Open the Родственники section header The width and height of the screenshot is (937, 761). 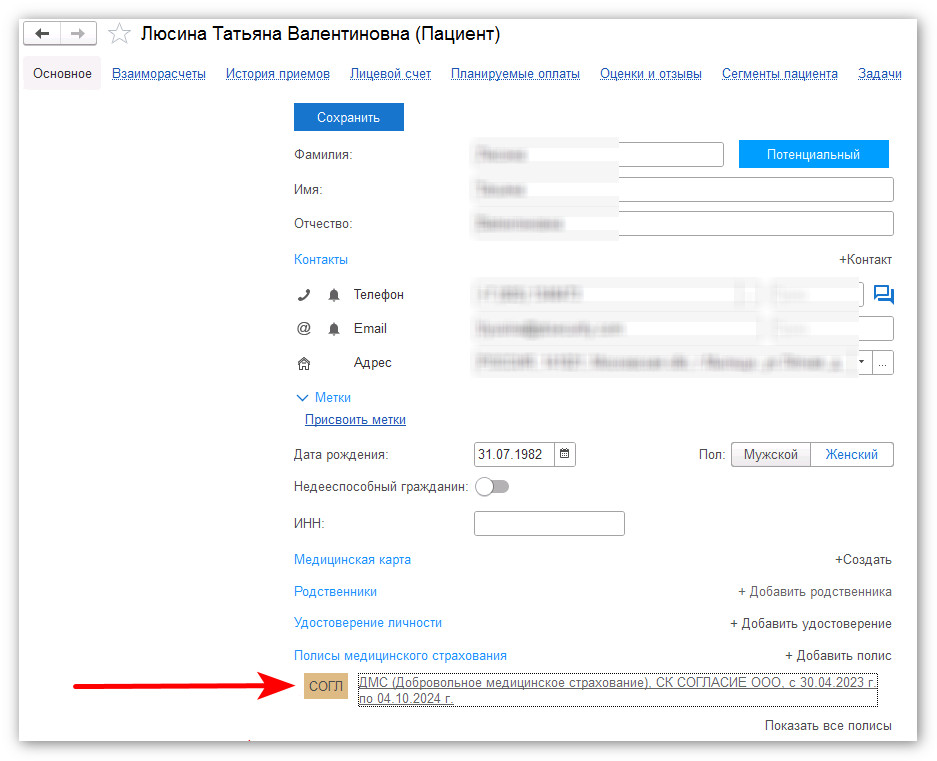pos(335,592)
